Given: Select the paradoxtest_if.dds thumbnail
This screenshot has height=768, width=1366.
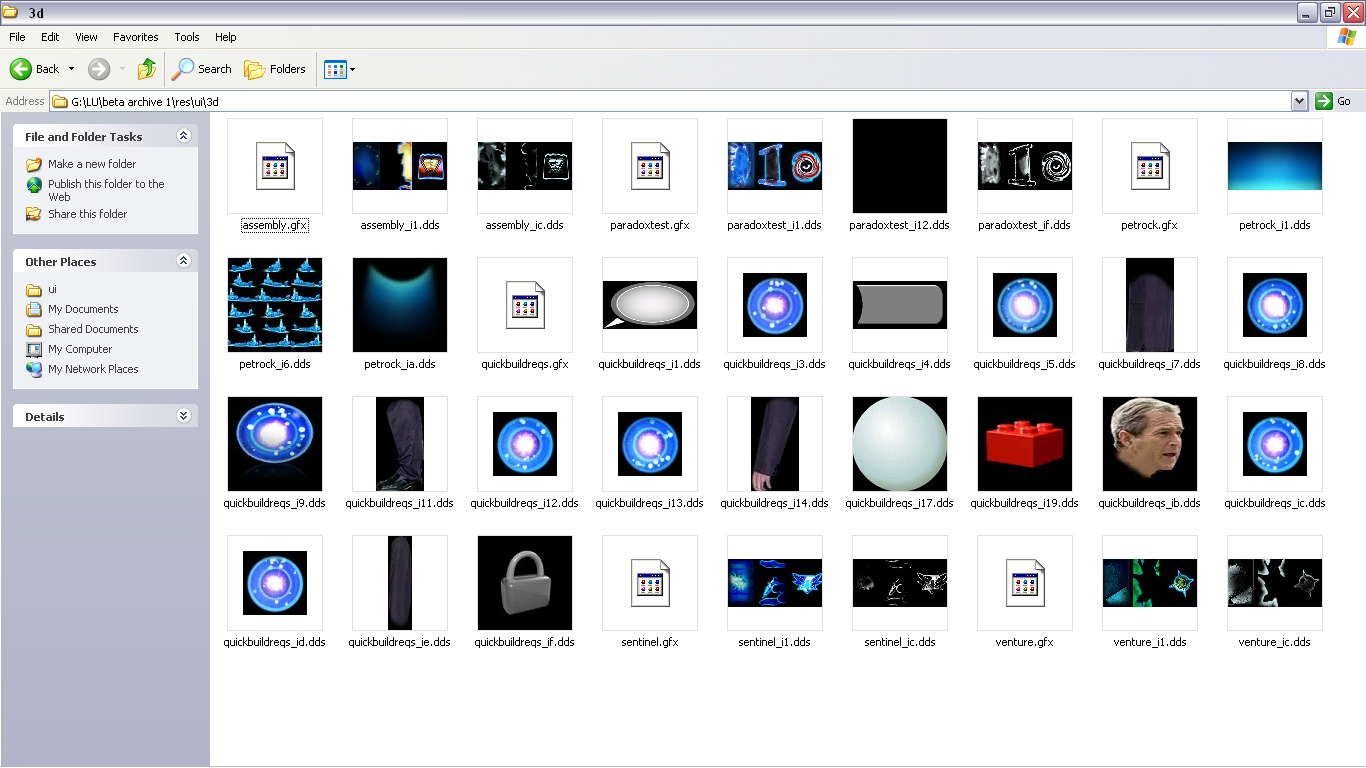Looking at the screenshot, I should (x=1025, y=166).
